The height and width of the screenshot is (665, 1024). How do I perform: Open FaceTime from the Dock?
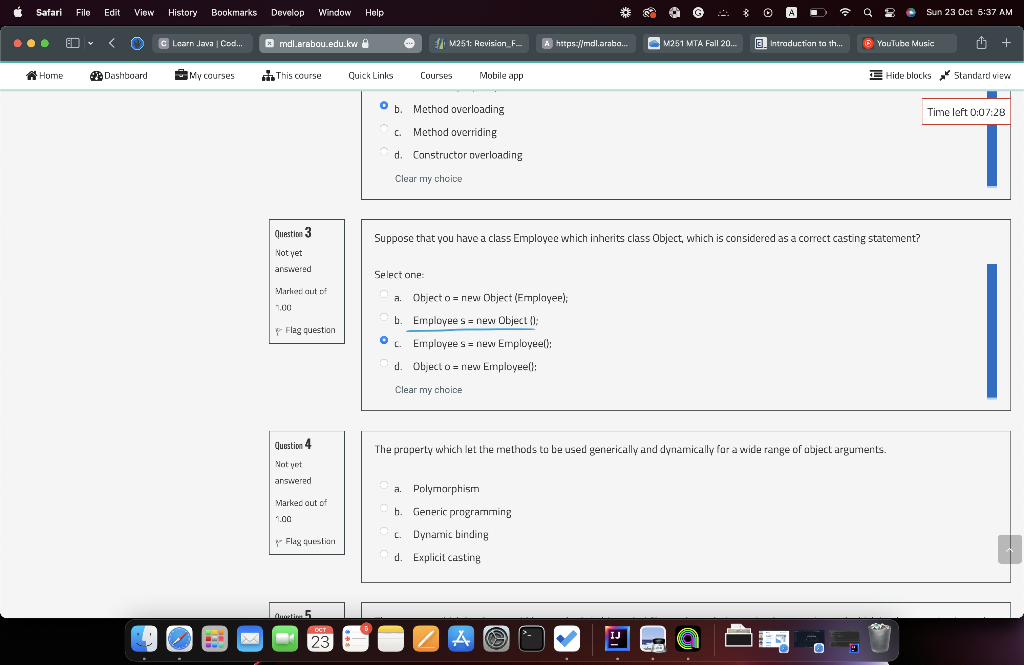285,639
